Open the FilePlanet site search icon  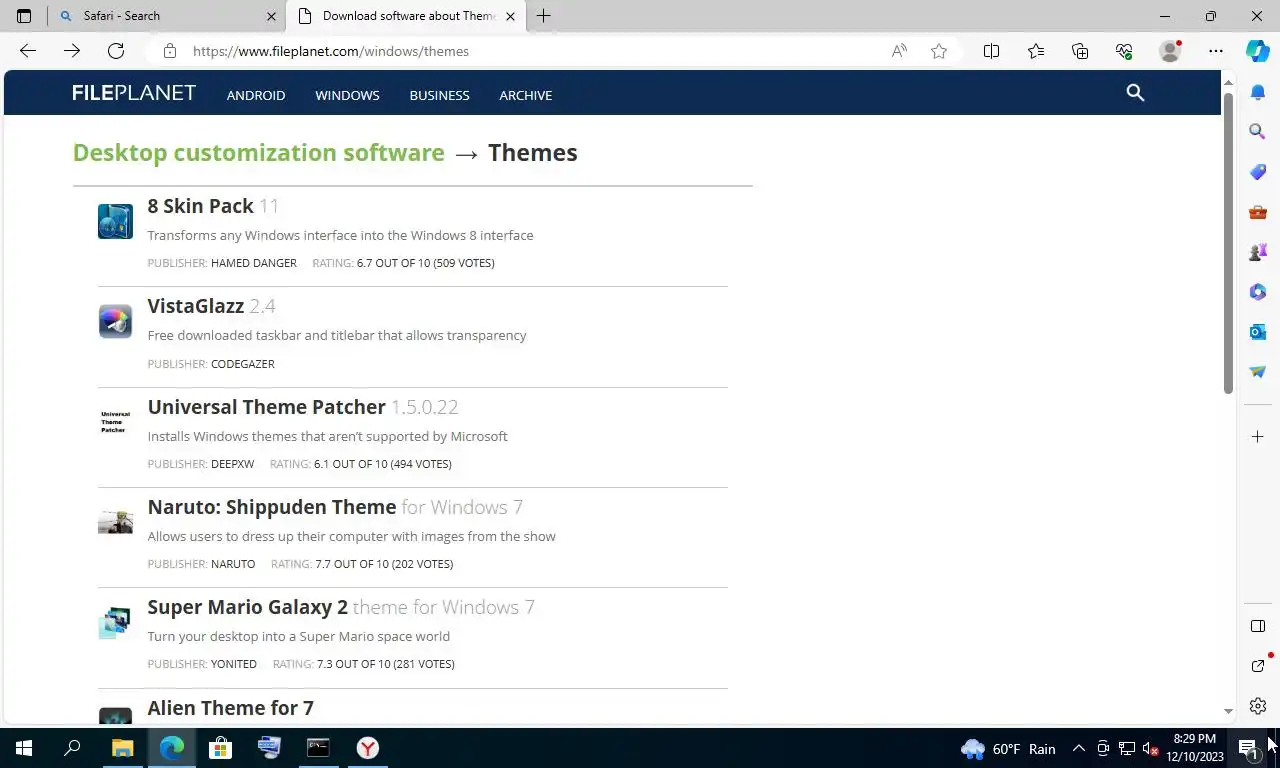click(x=1135, y=93)
